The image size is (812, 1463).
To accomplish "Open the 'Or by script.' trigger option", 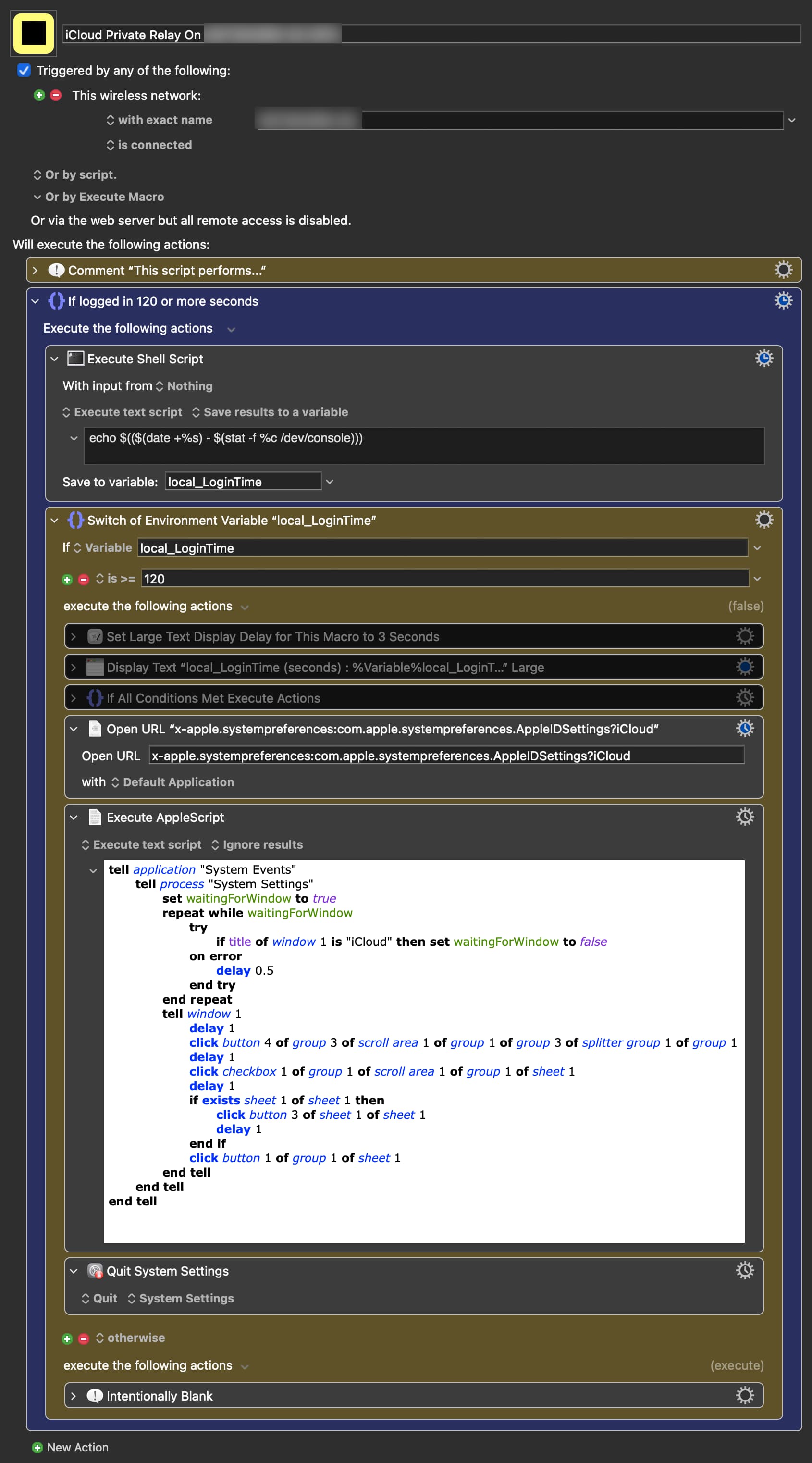I will (x=75, y=175).
